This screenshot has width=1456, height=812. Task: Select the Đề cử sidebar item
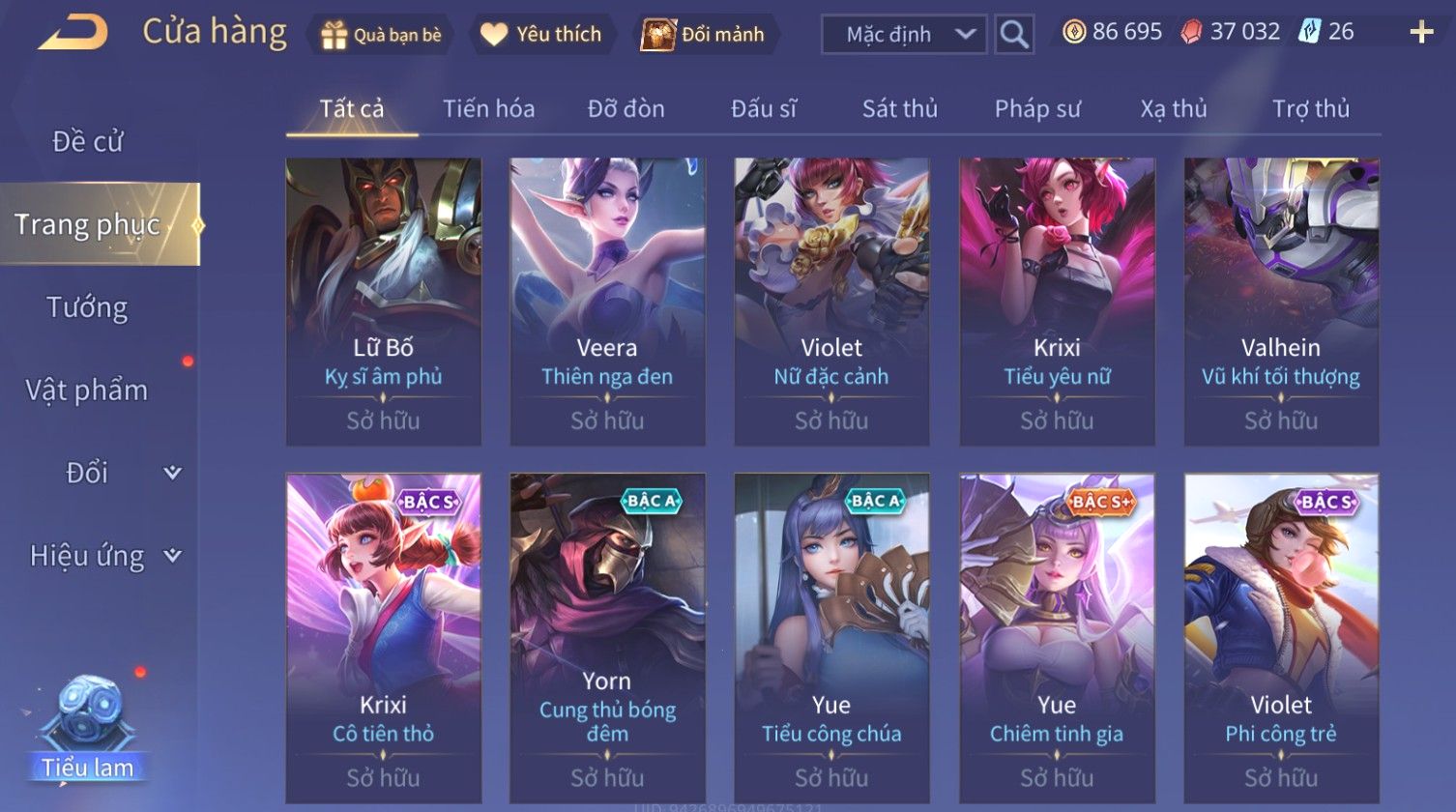(x=87, y=141)
